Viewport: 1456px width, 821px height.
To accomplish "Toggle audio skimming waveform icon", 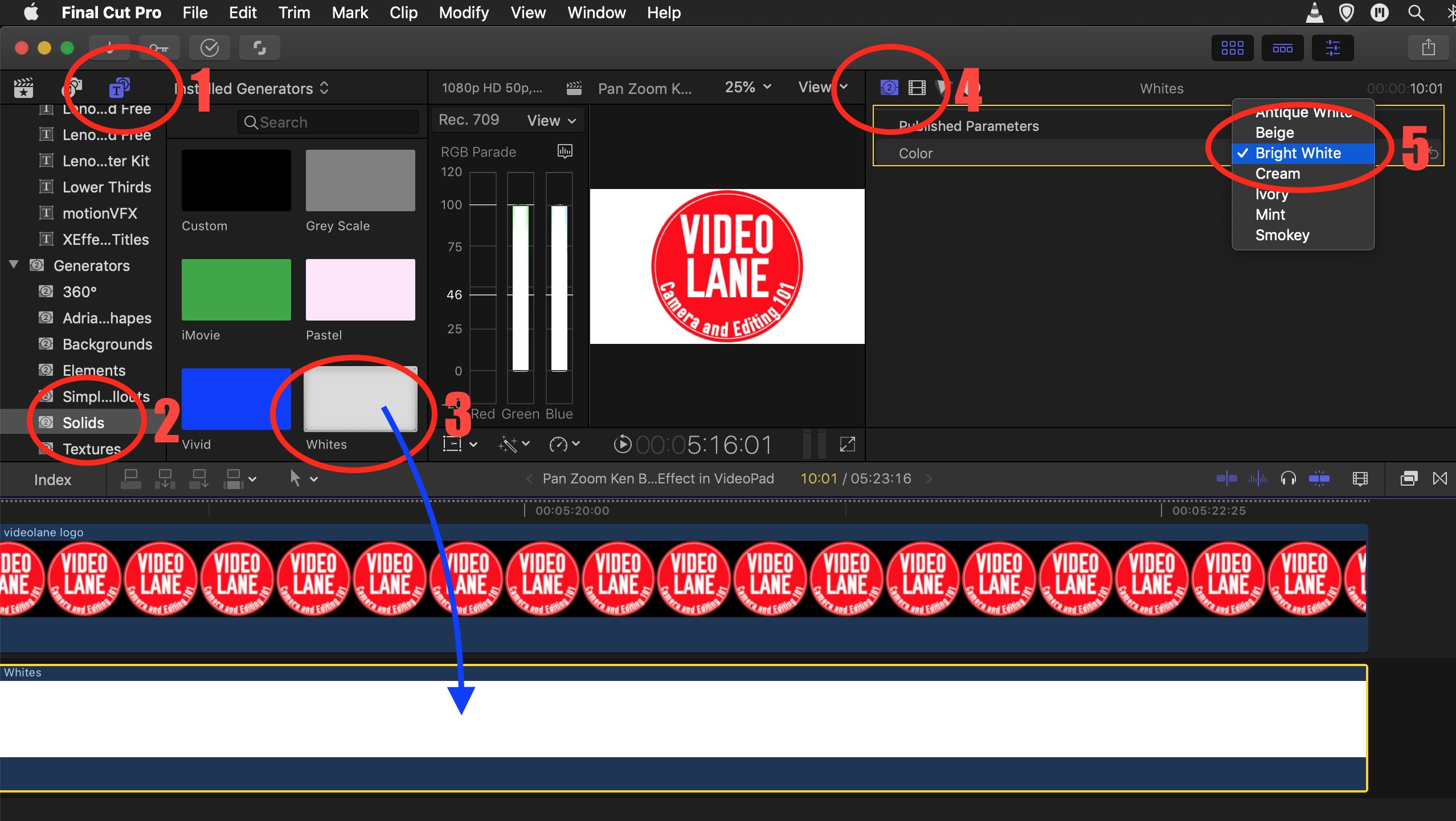I will coord(1258,479).
